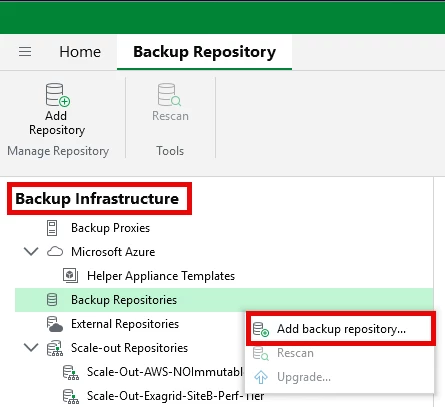The width and height of the screenshot is (445, 407).
Task: Open the Backup Proxies node
Action: 110,228
